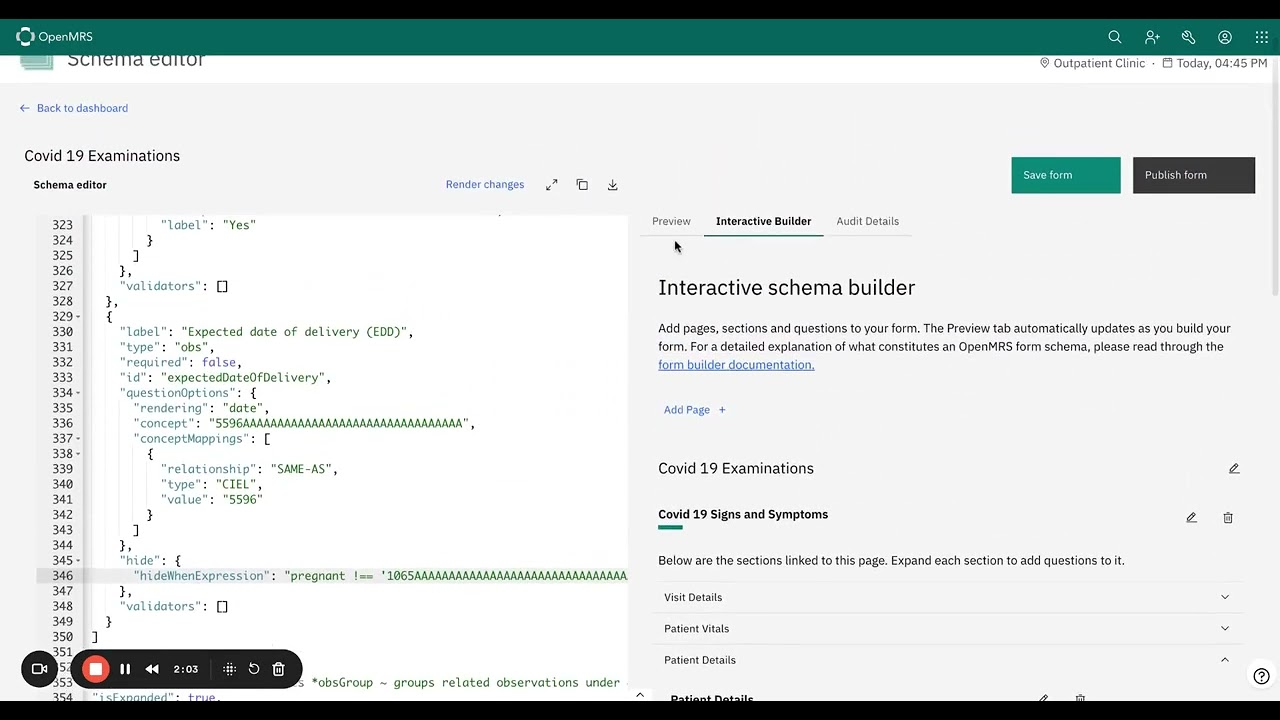This screenshot has width=1280, height=720.
Task: Maximize the schema editor panel
Action: point(551,185)
